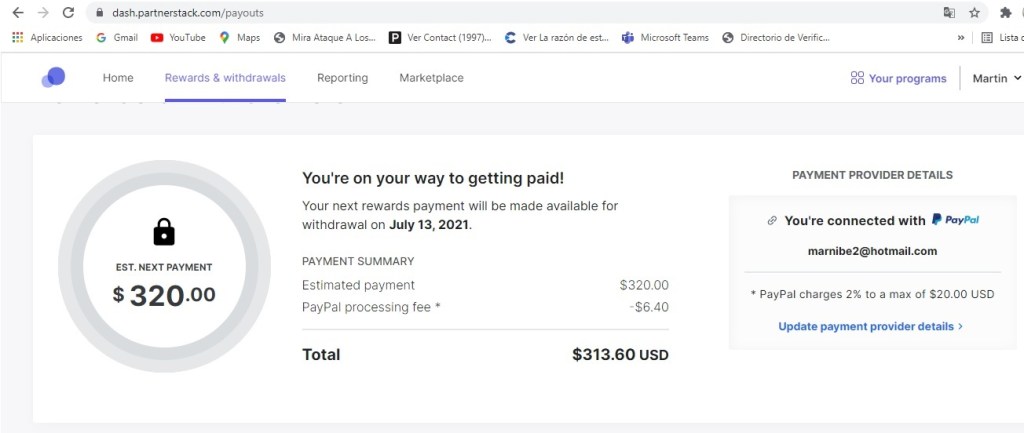Reload the page with the refresh icon

68,13
